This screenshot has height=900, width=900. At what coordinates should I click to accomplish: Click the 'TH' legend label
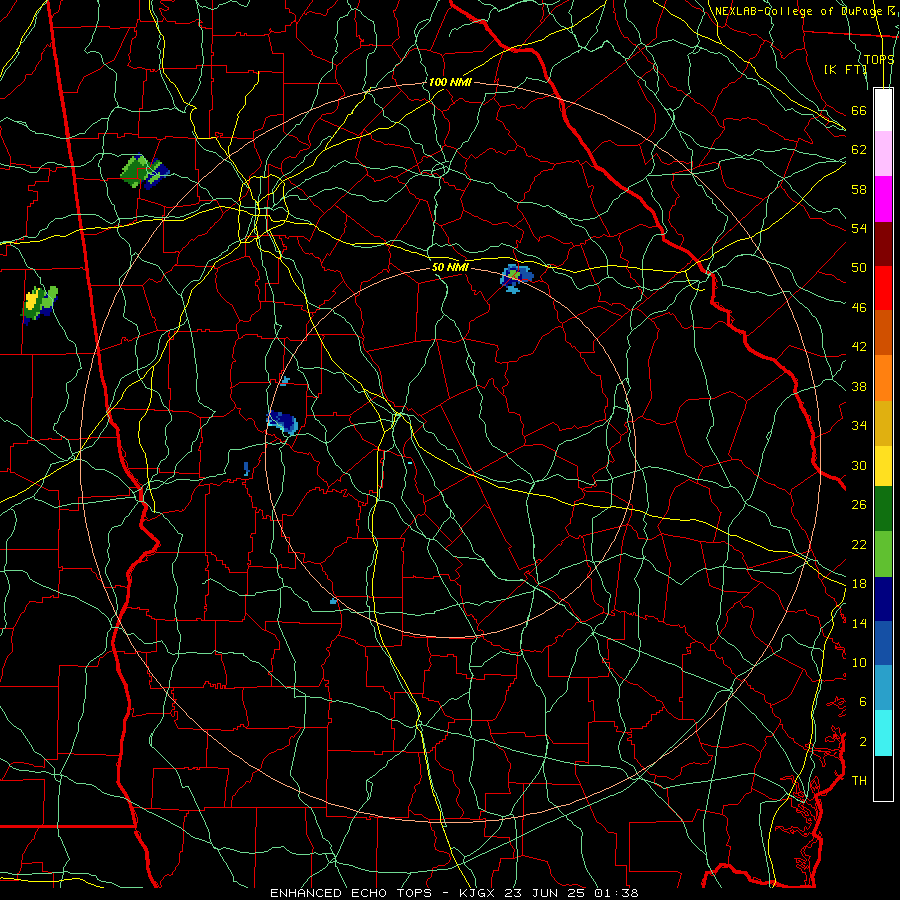859,781
